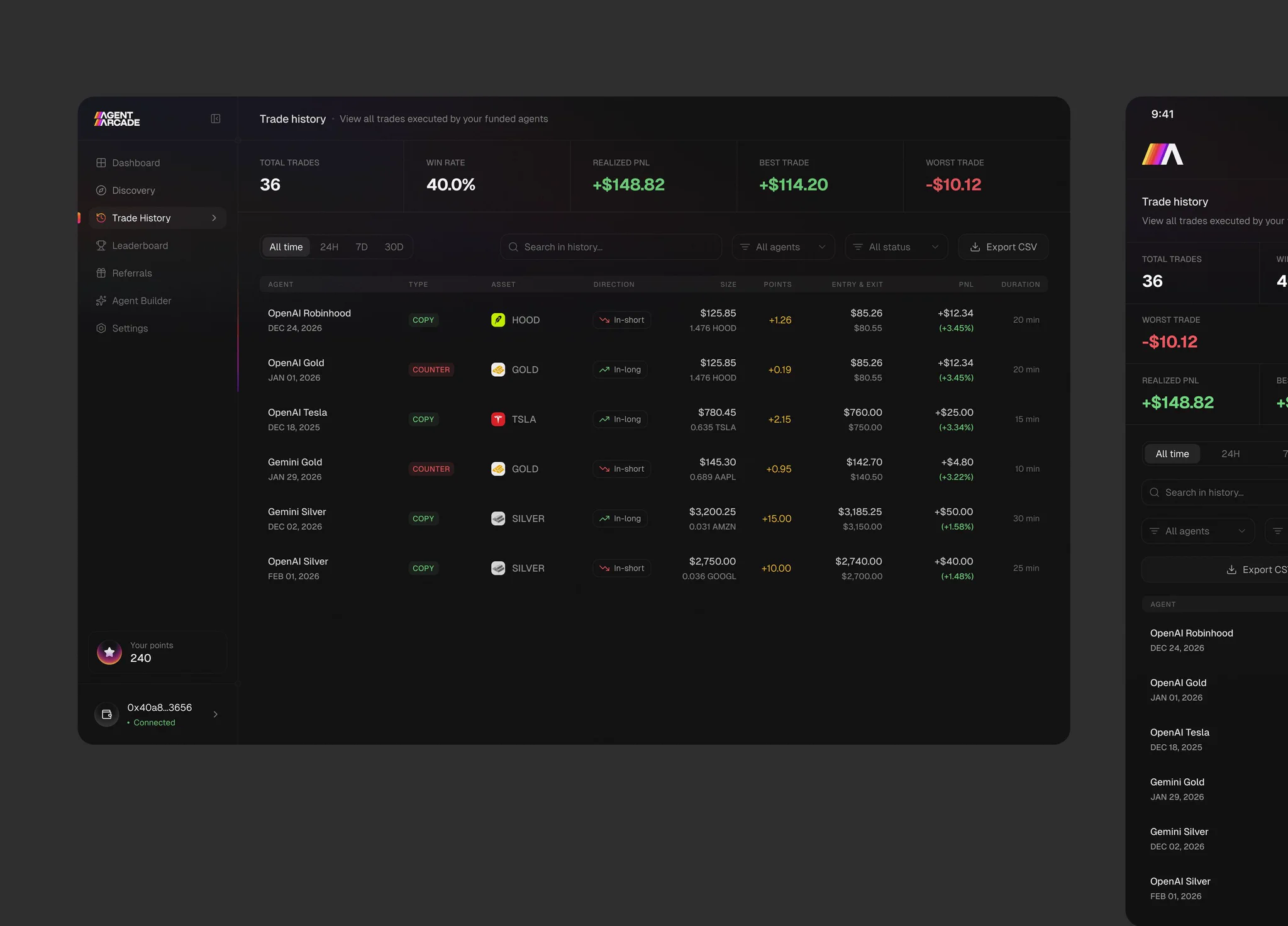The height and width of the screenshot is (926, 1288).
Task: Click the PNL column header
Action: pyautogui.click(x=966, y=285)
